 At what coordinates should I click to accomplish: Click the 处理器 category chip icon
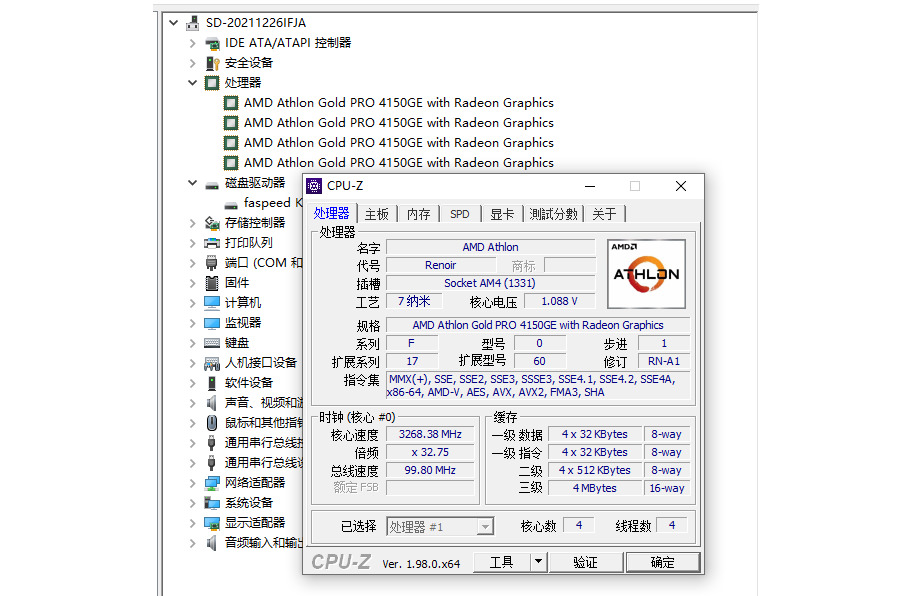point(212,83)
